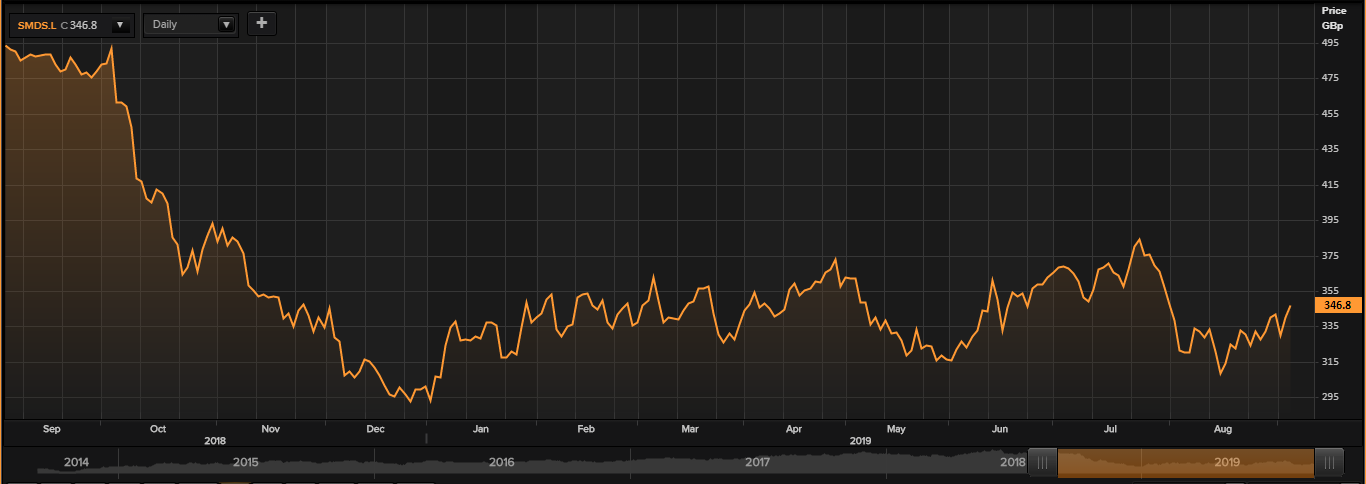This screenshot has height=484, width=1366.
Task: Click the 435 value on the price axis
Action: point(1331,149)
